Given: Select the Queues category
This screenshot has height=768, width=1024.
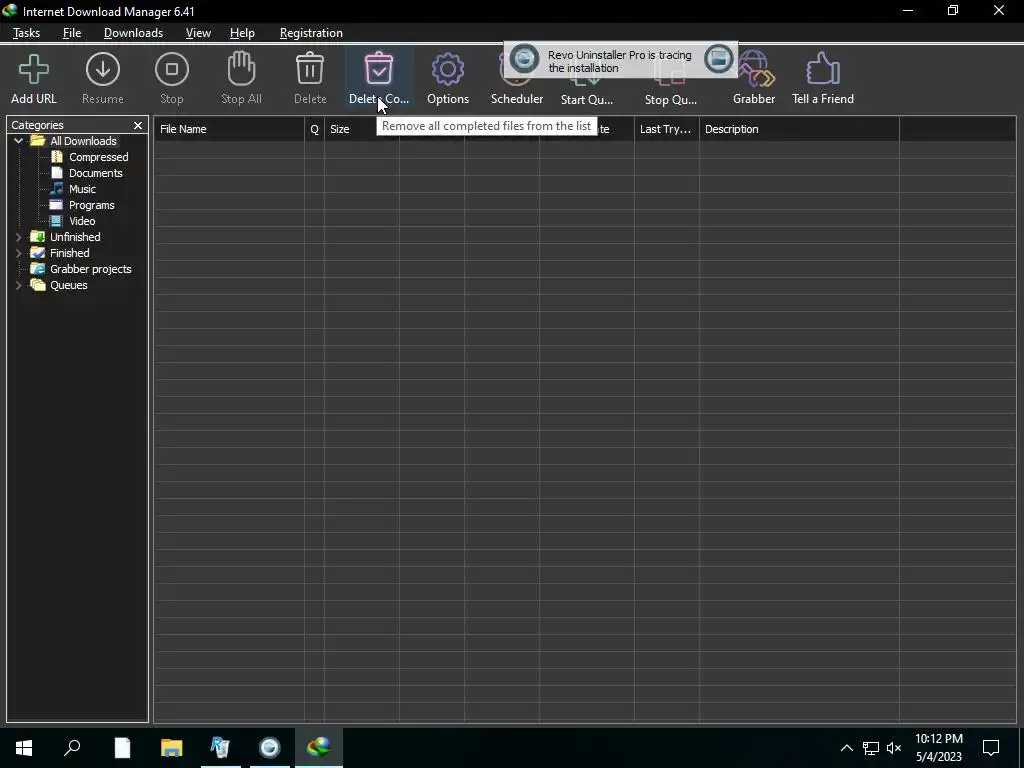Looking at the screenshot, I should point(69,285).
